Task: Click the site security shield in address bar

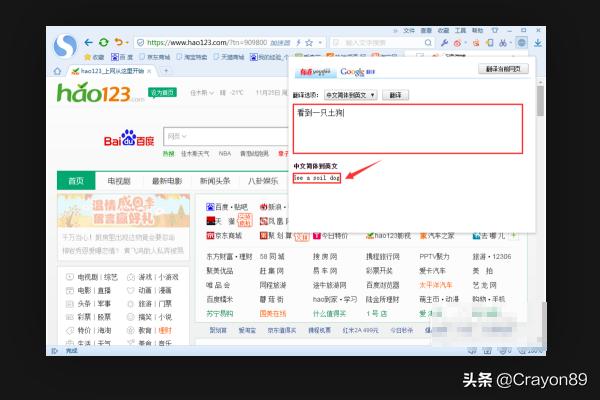Action: click(140, 42)
